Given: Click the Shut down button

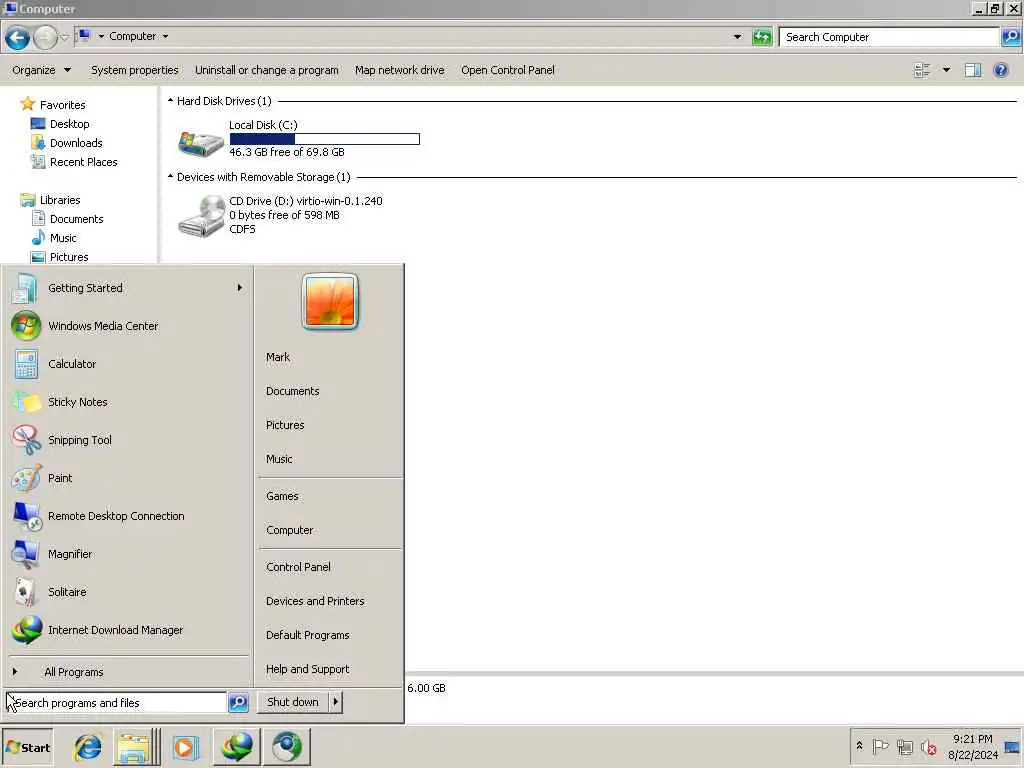Looking at the screenshot, I should (x=293, y=702).
